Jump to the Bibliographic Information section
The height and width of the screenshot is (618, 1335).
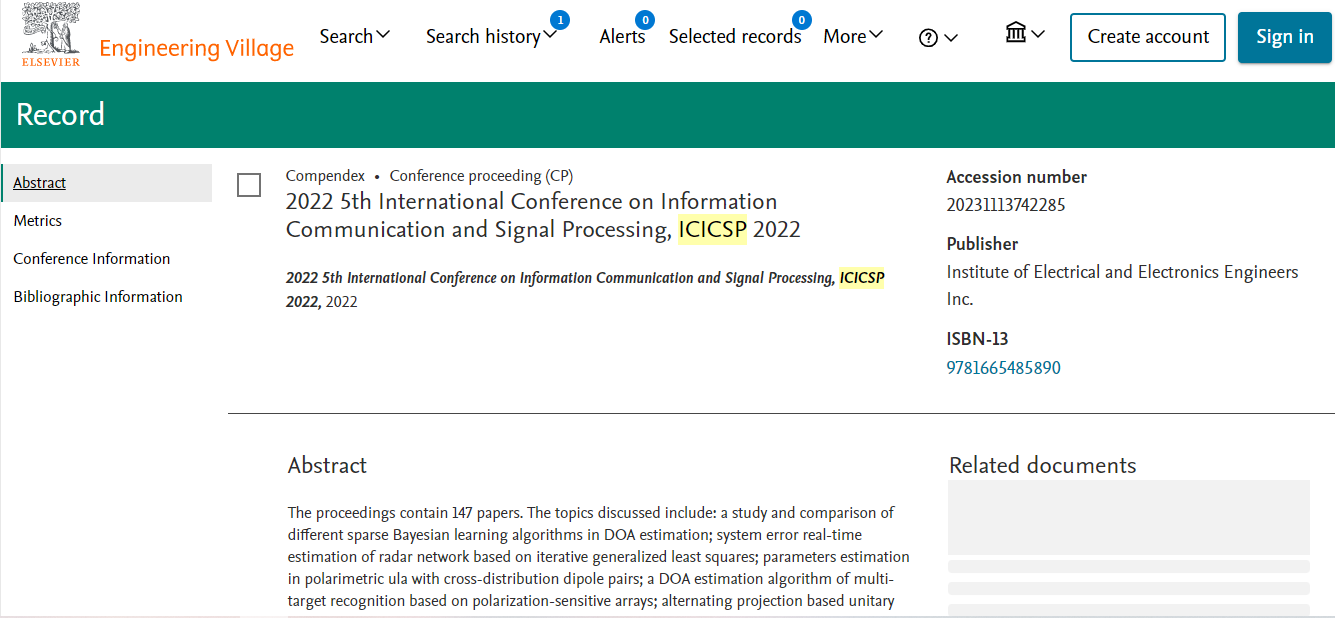pyautogui.click(x=98, y=297)
